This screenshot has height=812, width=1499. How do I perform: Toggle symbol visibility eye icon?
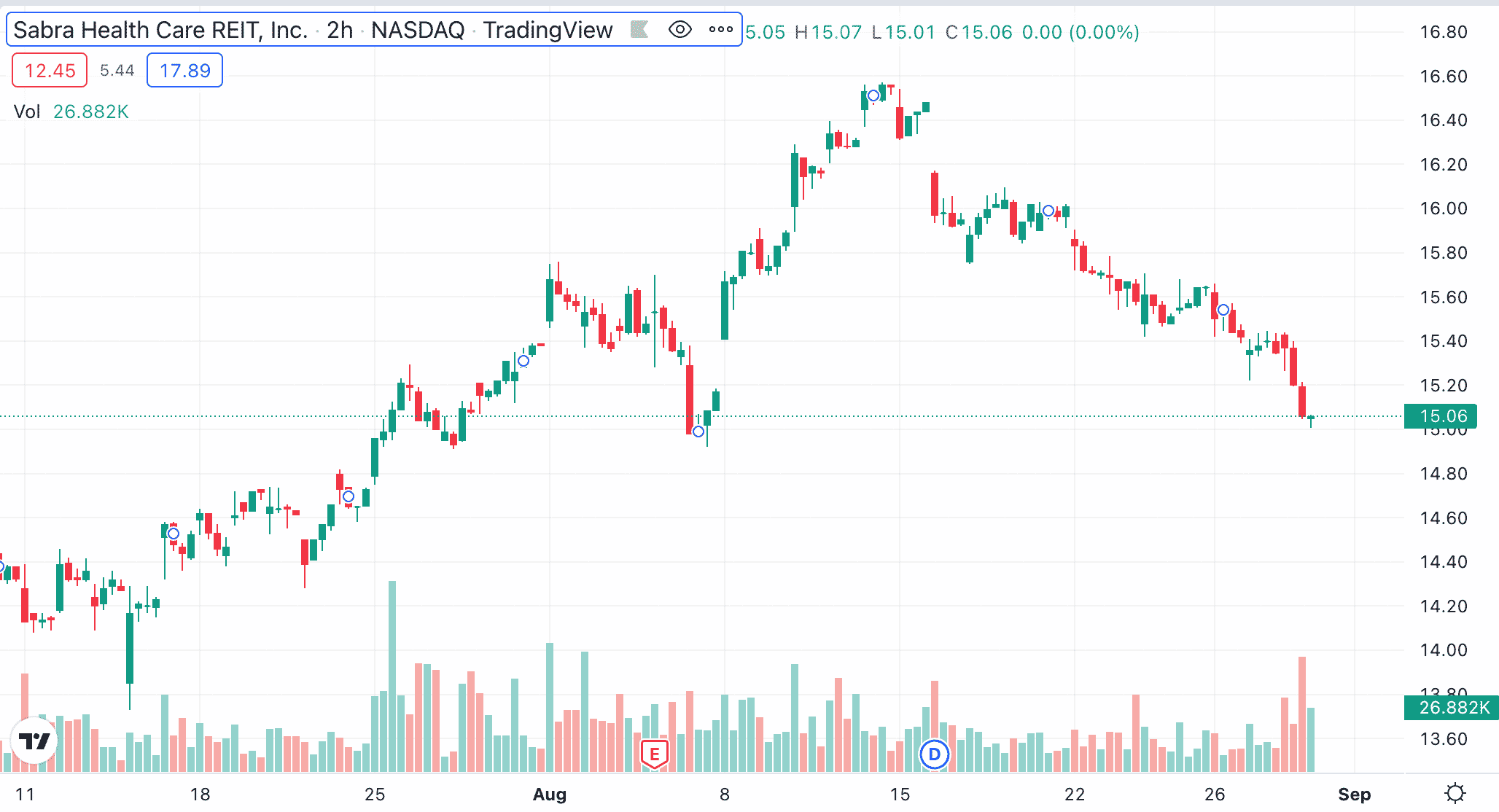(x=680, y=30)
